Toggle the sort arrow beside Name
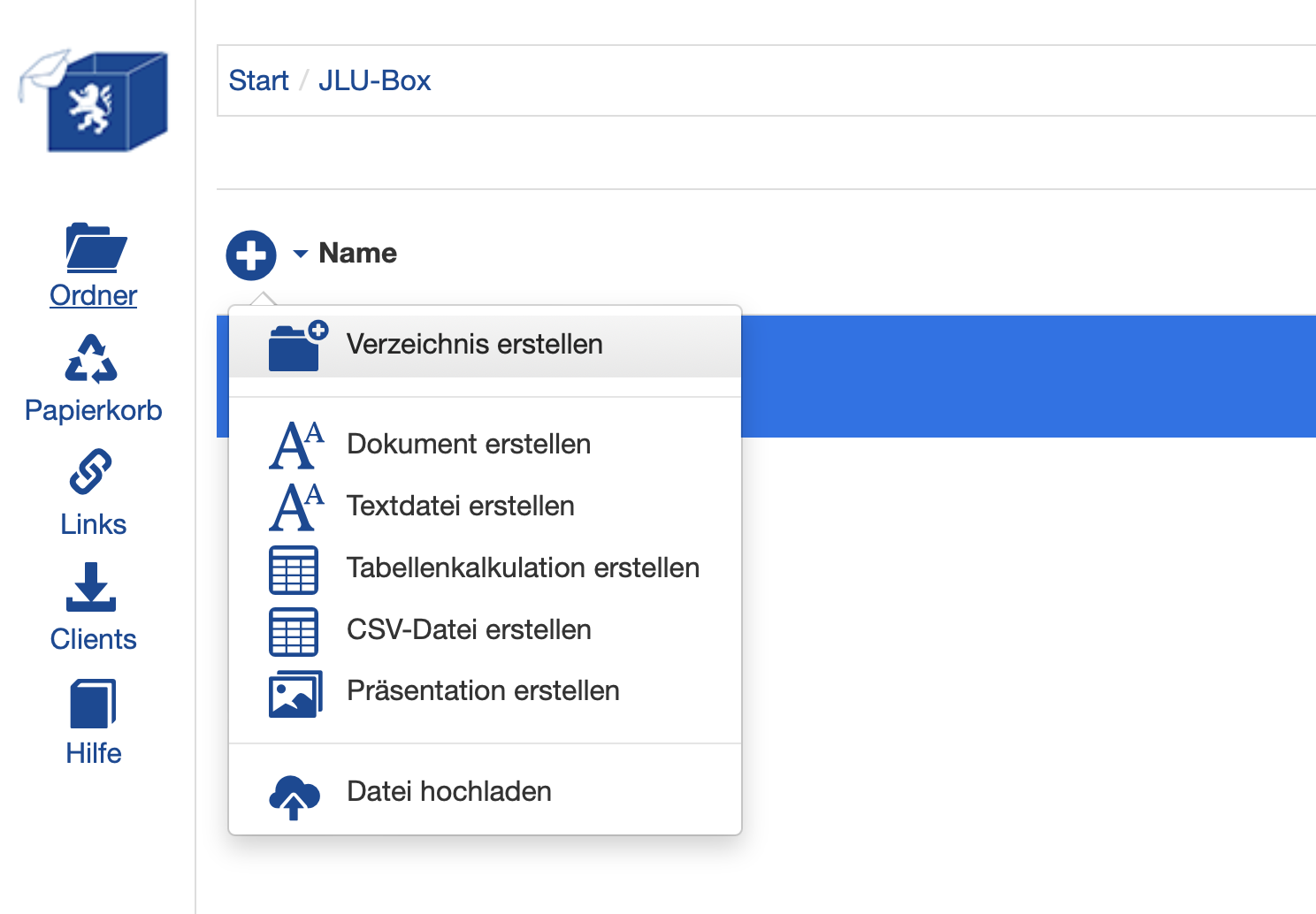 pyautogui.click(x=301, y=255)
